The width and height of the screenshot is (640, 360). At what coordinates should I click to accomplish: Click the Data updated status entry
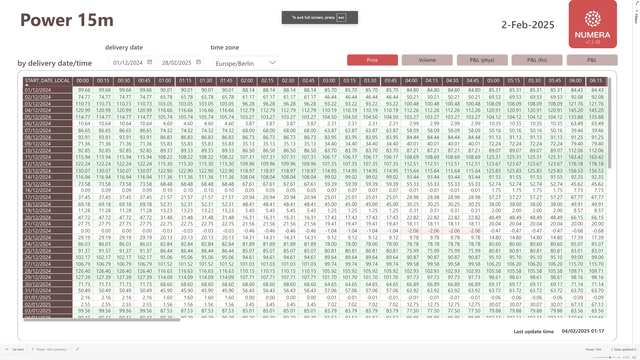(x=625, y=349)
